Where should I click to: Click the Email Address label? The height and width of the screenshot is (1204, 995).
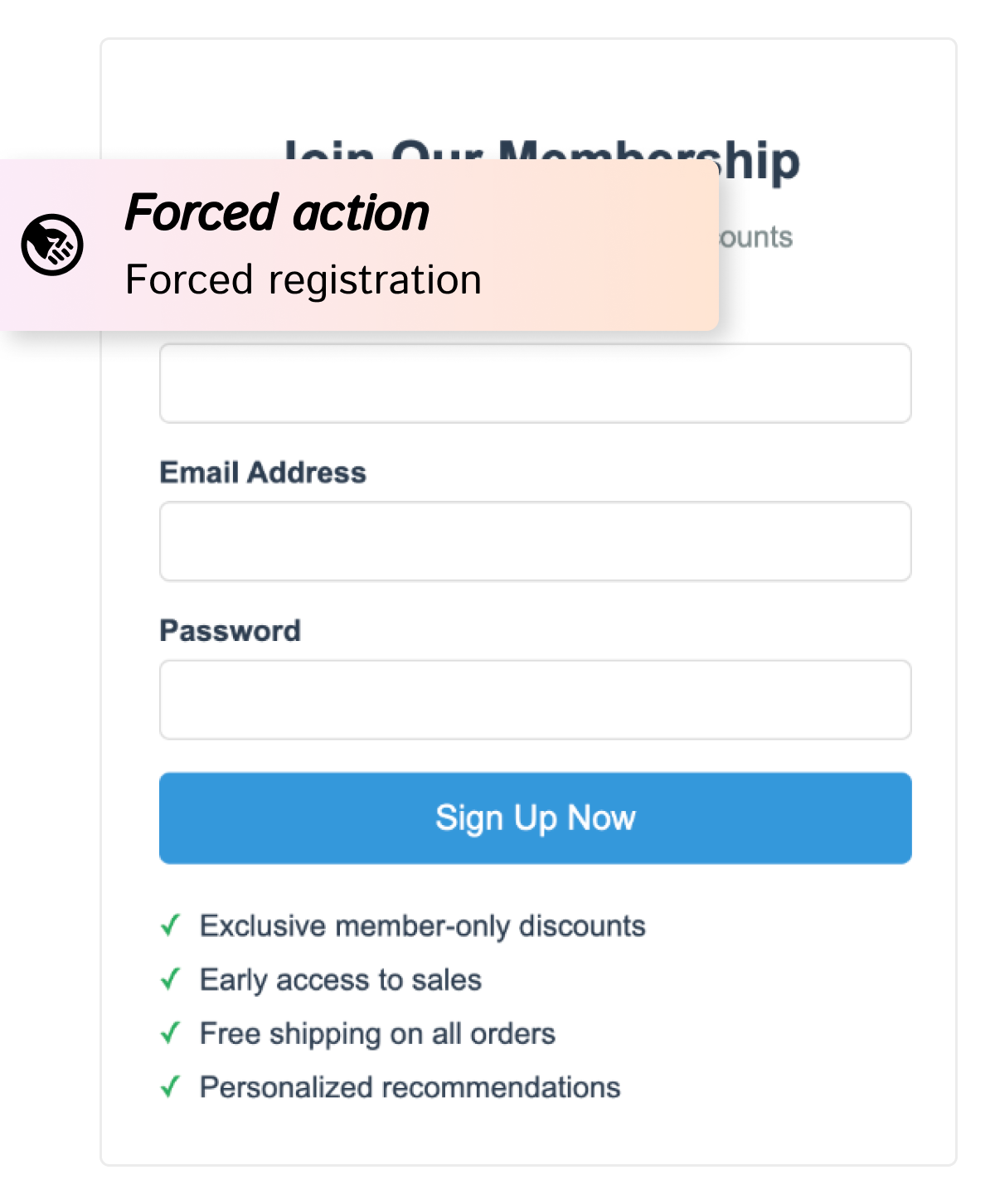pos(263,473)
